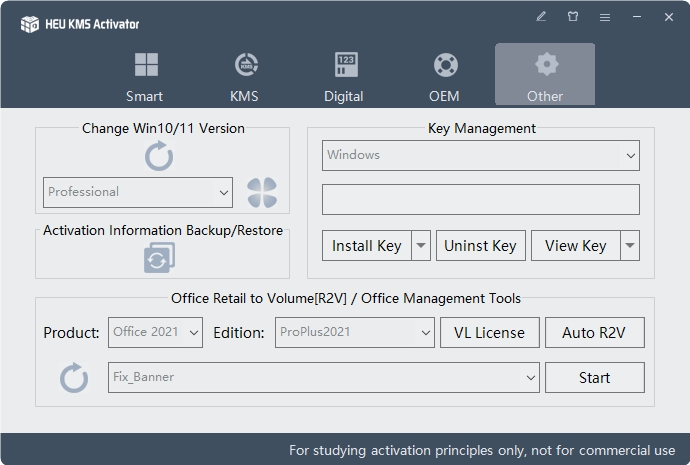Minimize the HEU KMS Activator window
The width and height of the screenshot is (690, 465).
click(x=637, y=17)
